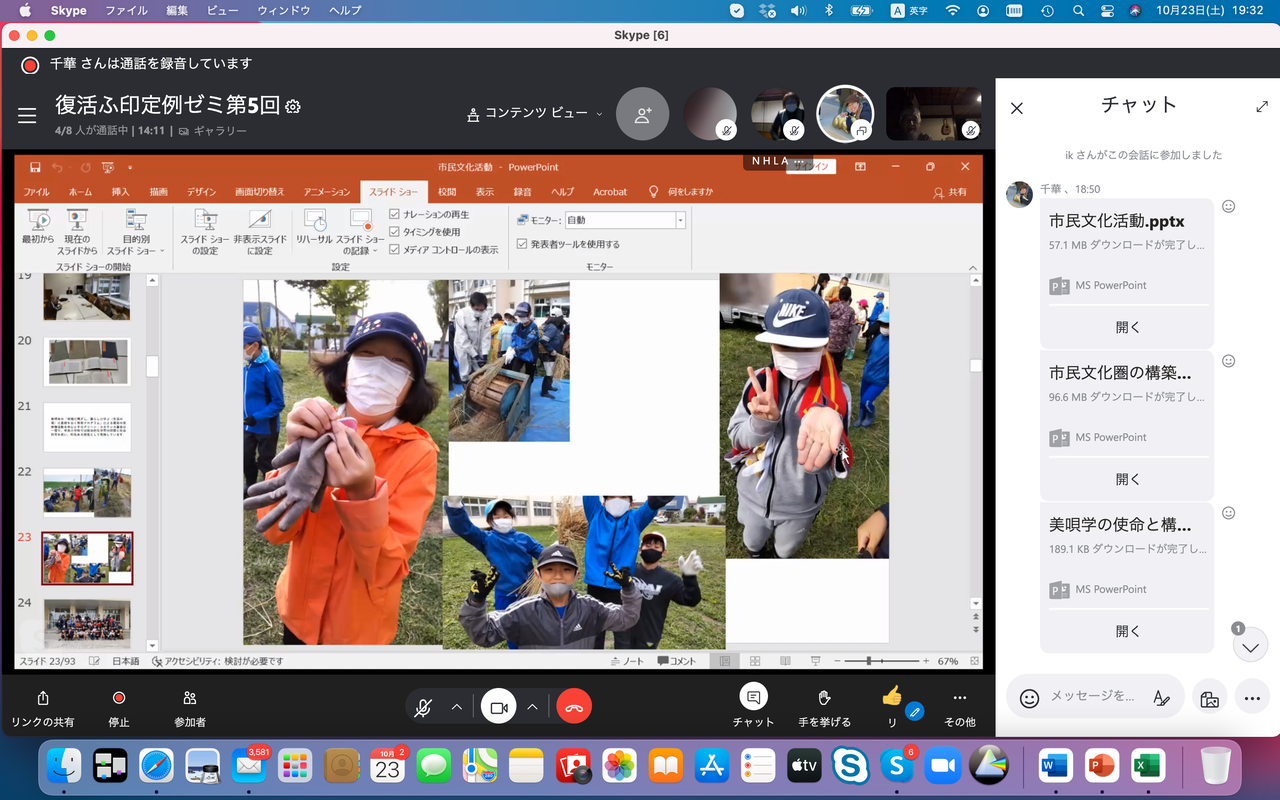The width and height of the screenshot is (1280, 800).
Task: React to the 市民文化圏の構築 file message
Action: point(1229,361)
